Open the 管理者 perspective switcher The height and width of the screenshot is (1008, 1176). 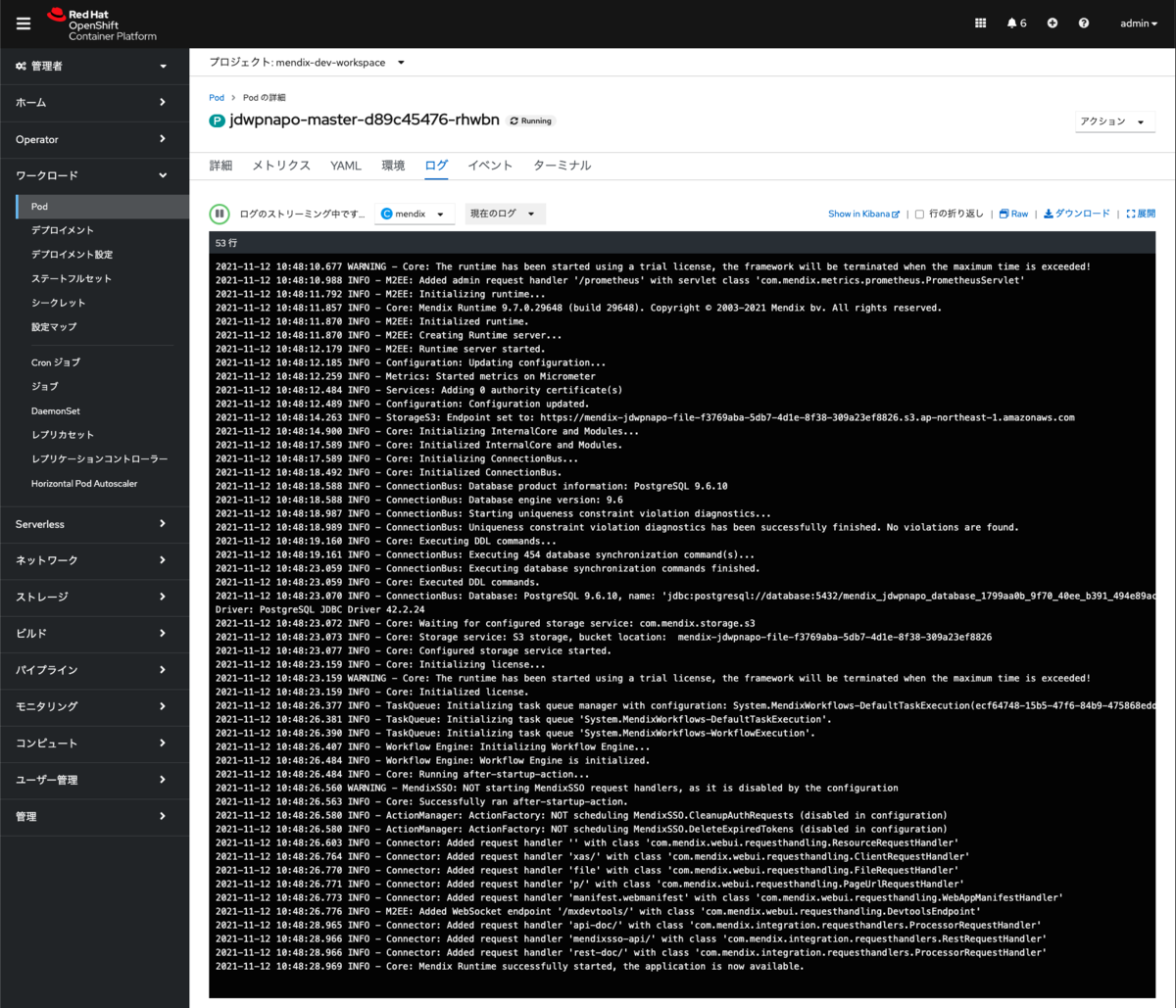pos(94,66)
